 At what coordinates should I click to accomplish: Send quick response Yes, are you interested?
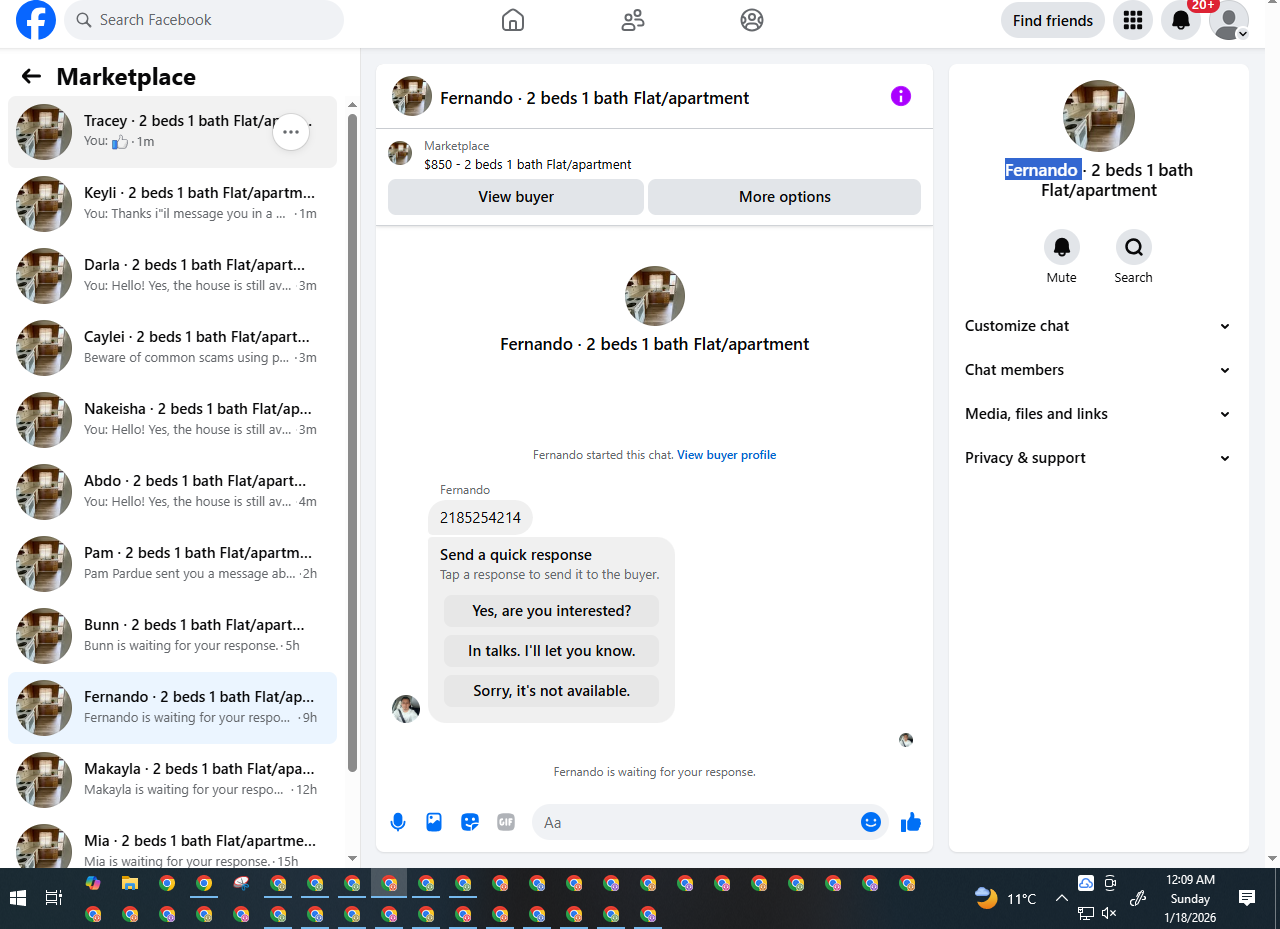tap(552, 611)
